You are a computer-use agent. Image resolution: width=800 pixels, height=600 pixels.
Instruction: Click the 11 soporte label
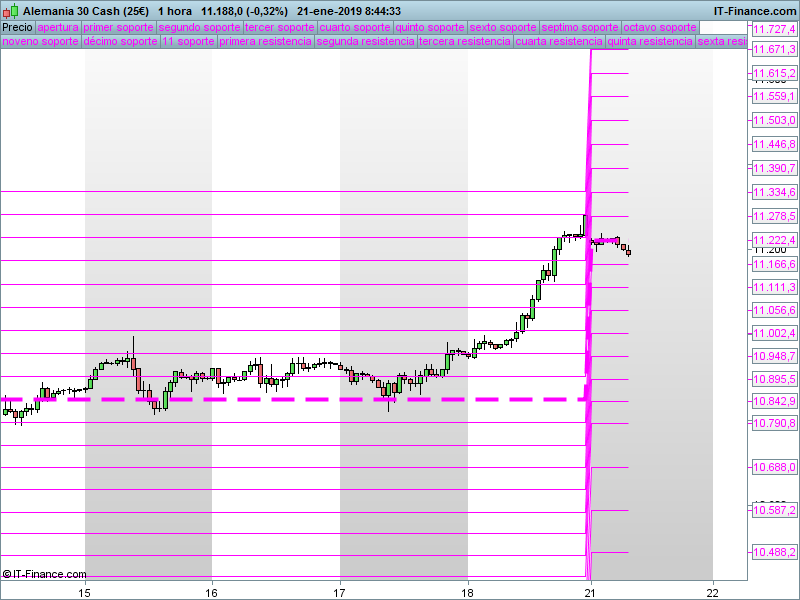tap(188, 42)
